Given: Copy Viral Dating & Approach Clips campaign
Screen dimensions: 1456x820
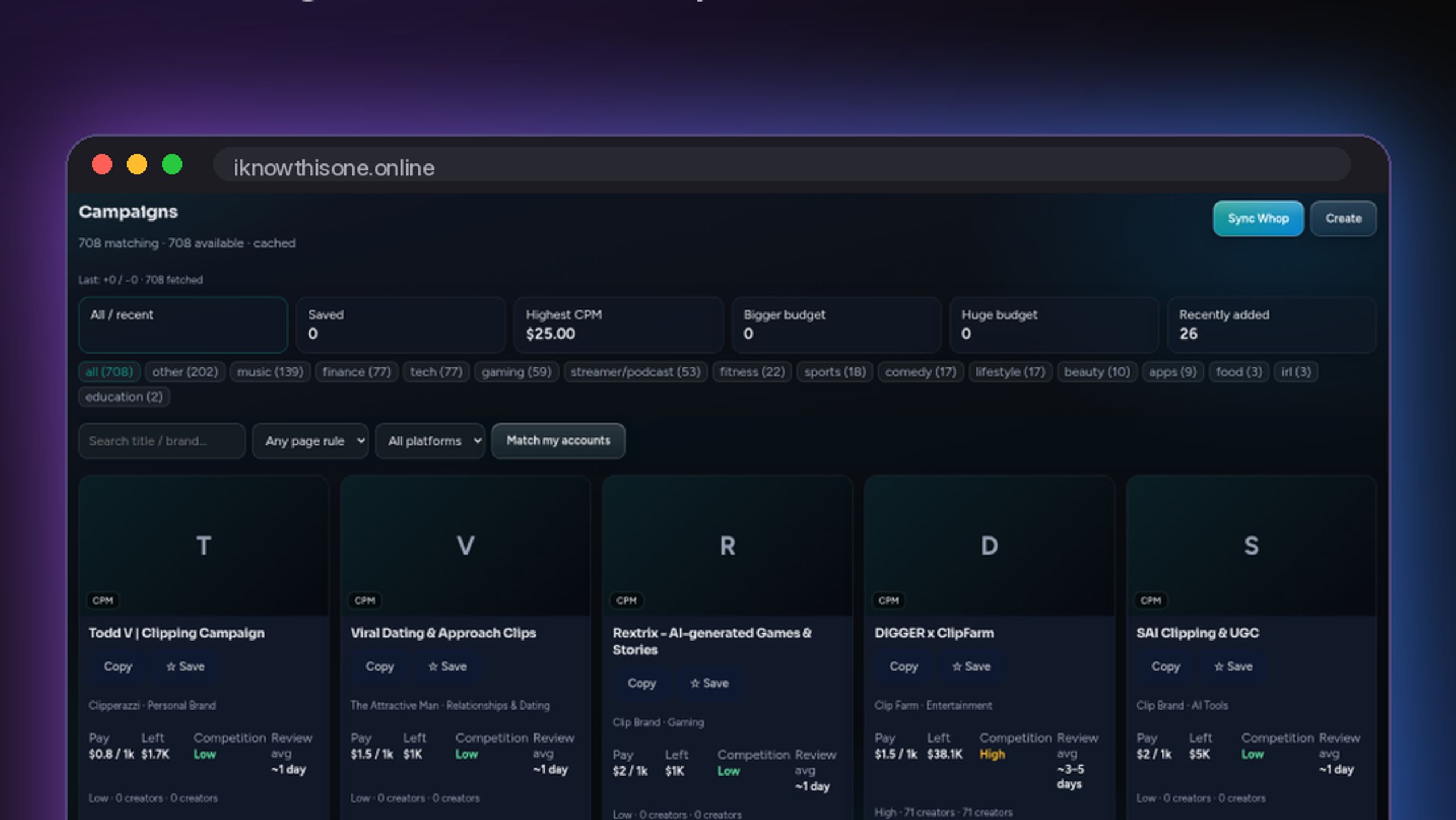Looking at the screenshot, I should pos(380,666).
